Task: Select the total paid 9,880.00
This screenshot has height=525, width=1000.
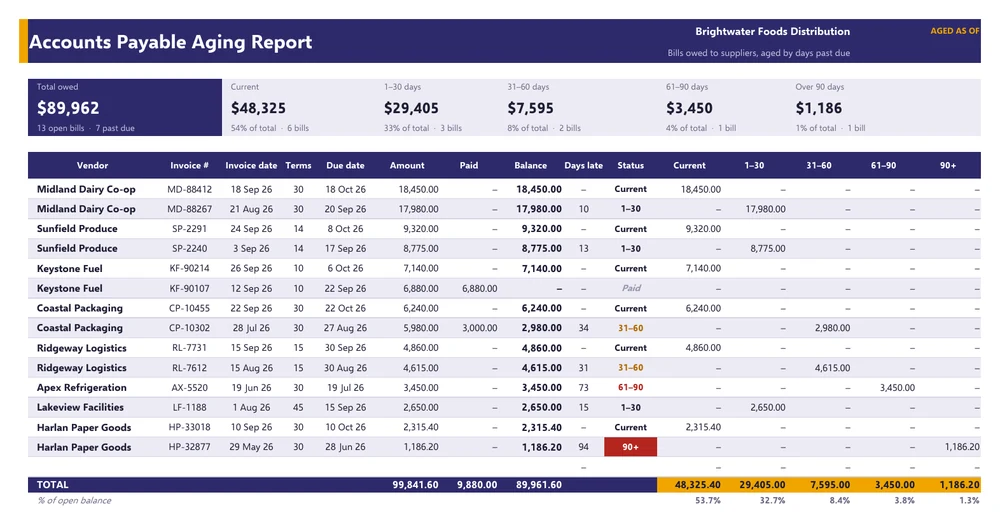Action: pos(477,485)
